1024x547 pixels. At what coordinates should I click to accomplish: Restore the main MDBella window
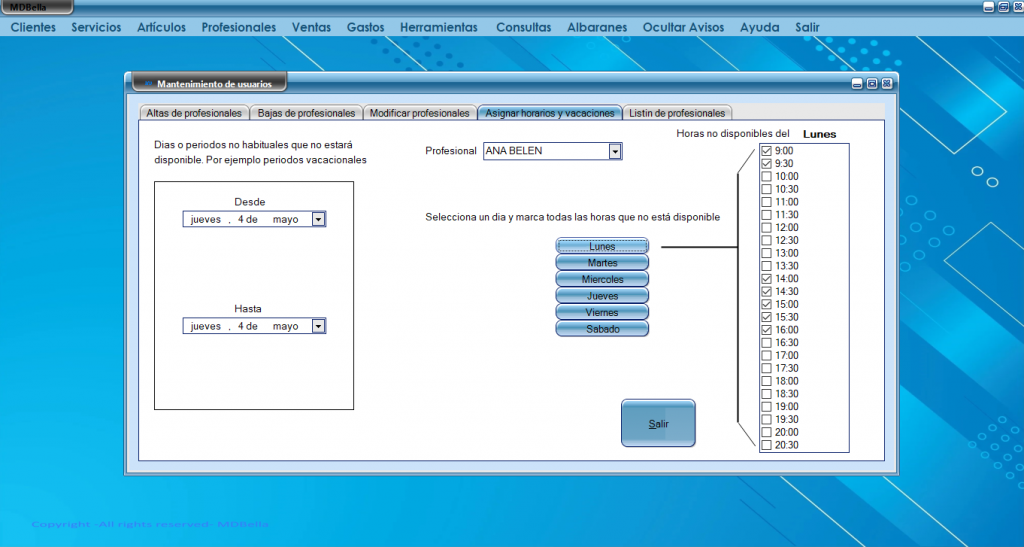point(1004,7)
